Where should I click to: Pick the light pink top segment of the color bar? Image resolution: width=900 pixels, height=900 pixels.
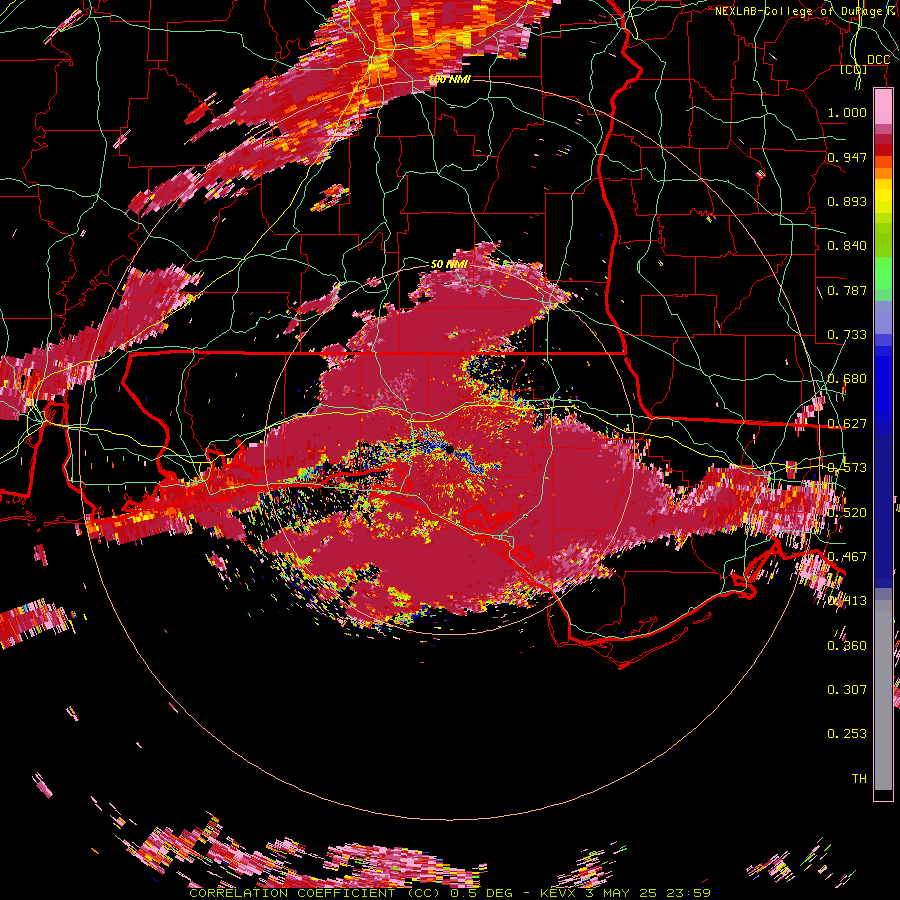click(883, 107)
